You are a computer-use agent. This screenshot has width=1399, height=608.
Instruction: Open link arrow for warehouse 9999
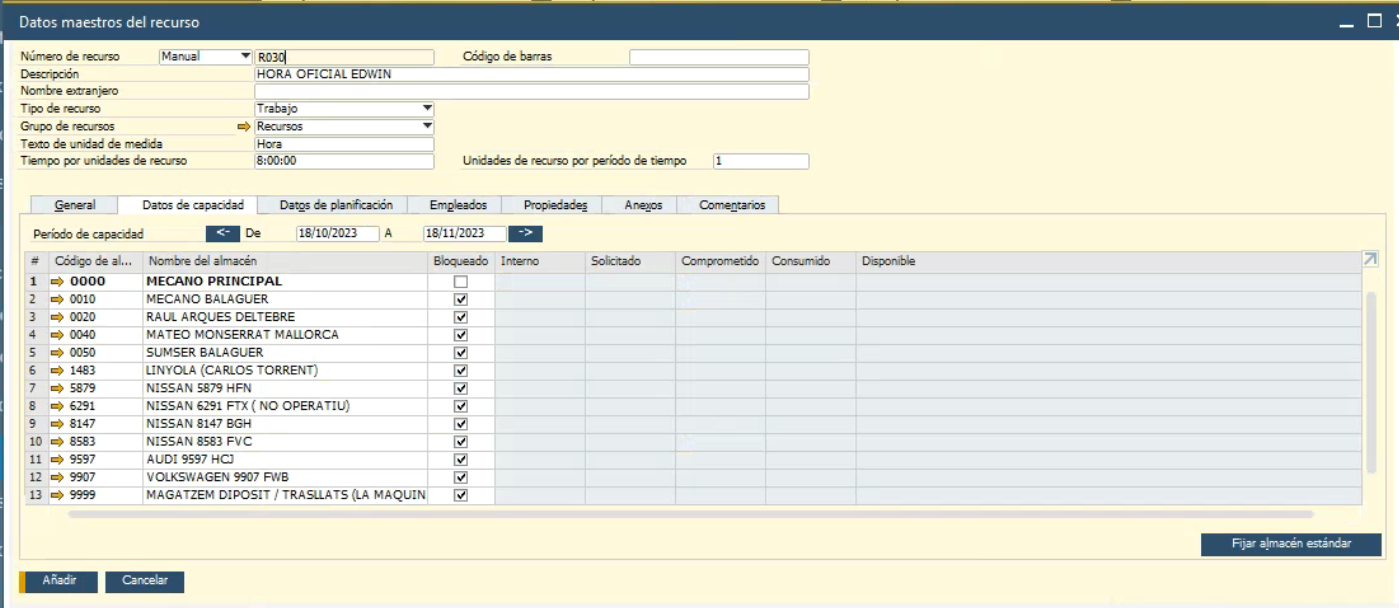[57, 495]
